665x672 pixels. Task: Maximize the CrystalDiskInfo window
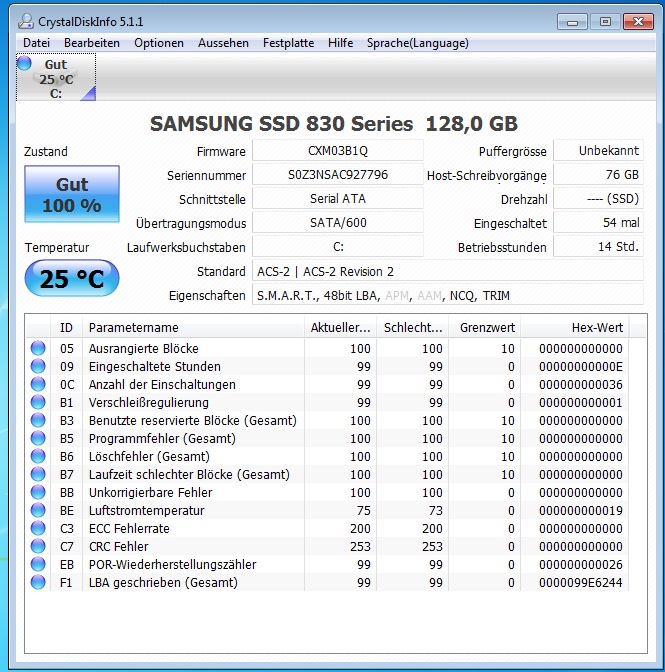[x=605, y=21]
